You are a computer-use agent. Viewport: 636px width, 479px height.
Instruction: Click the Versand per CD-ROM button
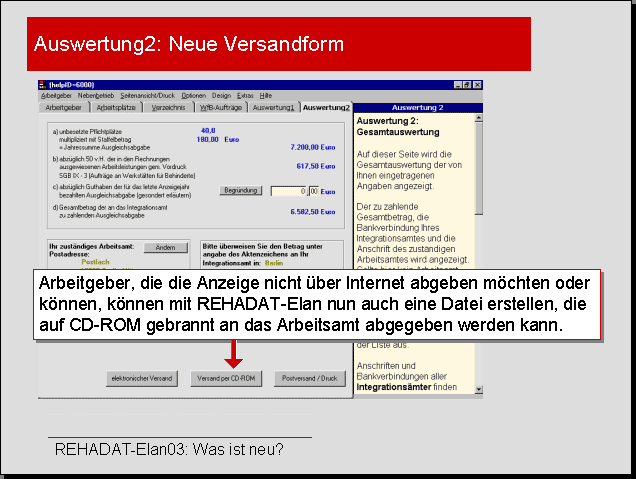[228, 379]
